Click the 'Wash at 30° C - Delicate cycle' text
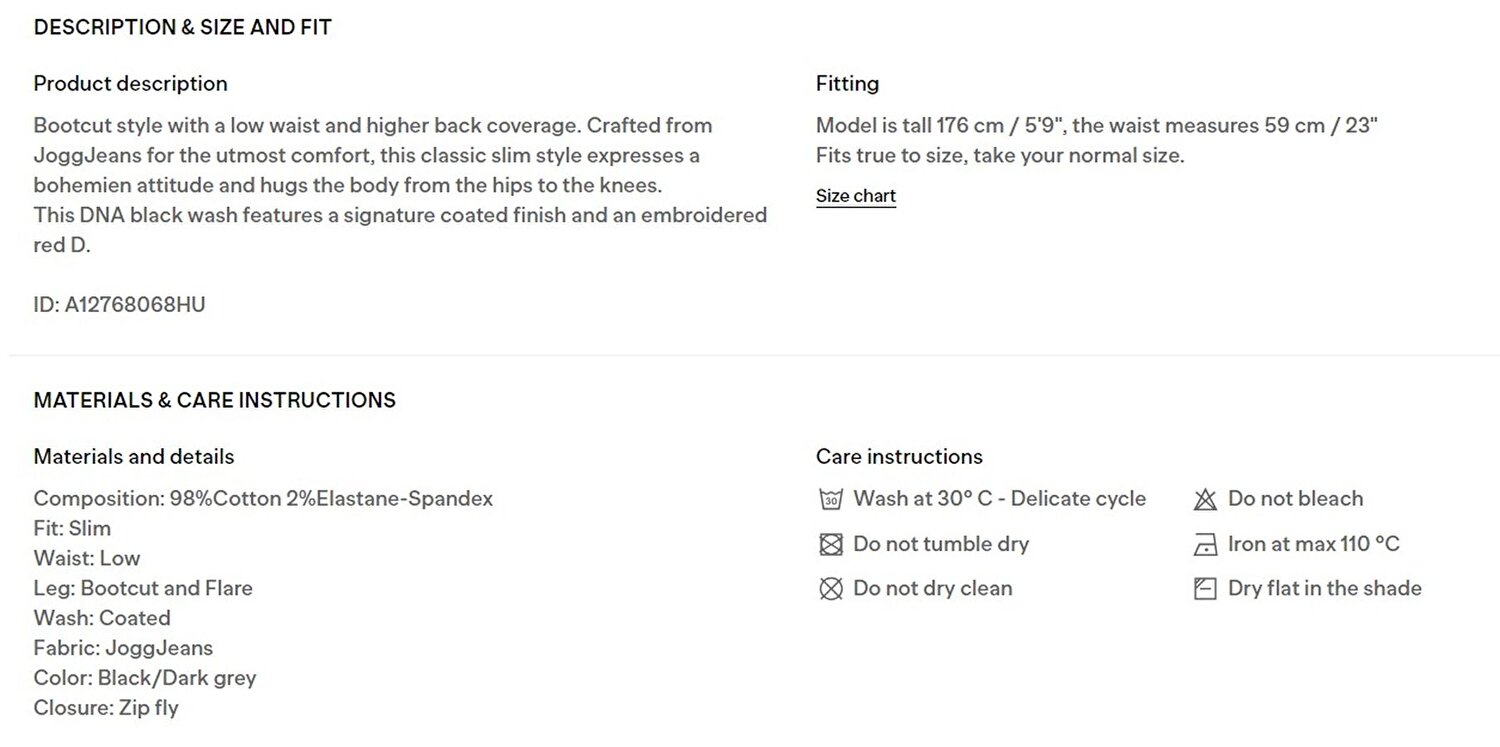Screen dimensions: 1500x747 click(x=1000, y=499)
